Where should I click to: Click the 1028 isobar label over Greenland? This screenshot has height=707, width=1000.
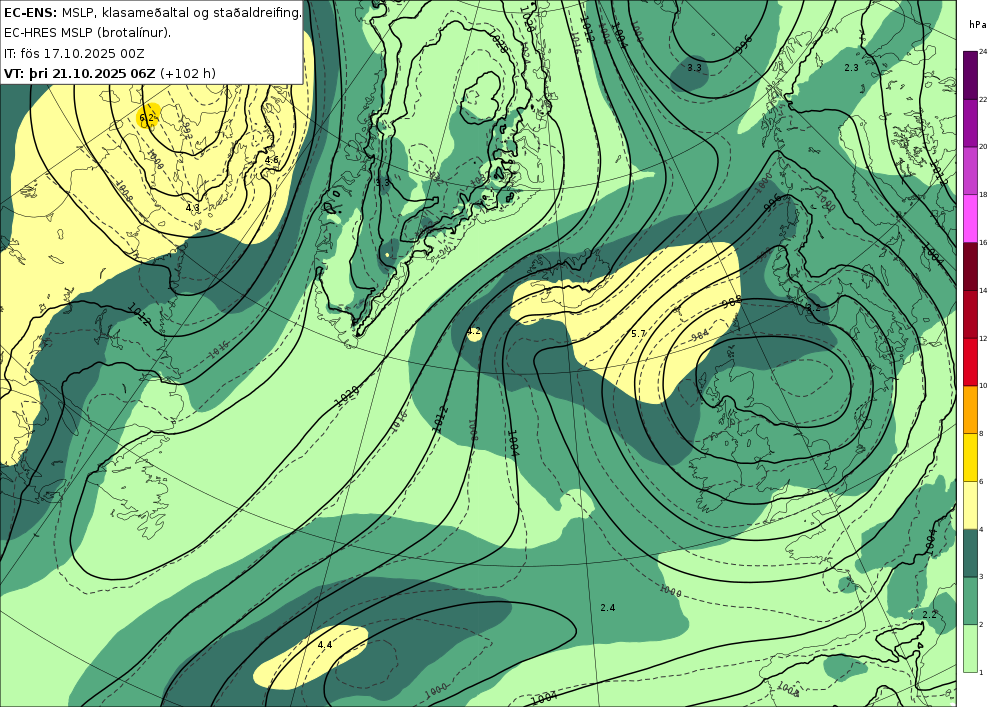coord(498,43)
